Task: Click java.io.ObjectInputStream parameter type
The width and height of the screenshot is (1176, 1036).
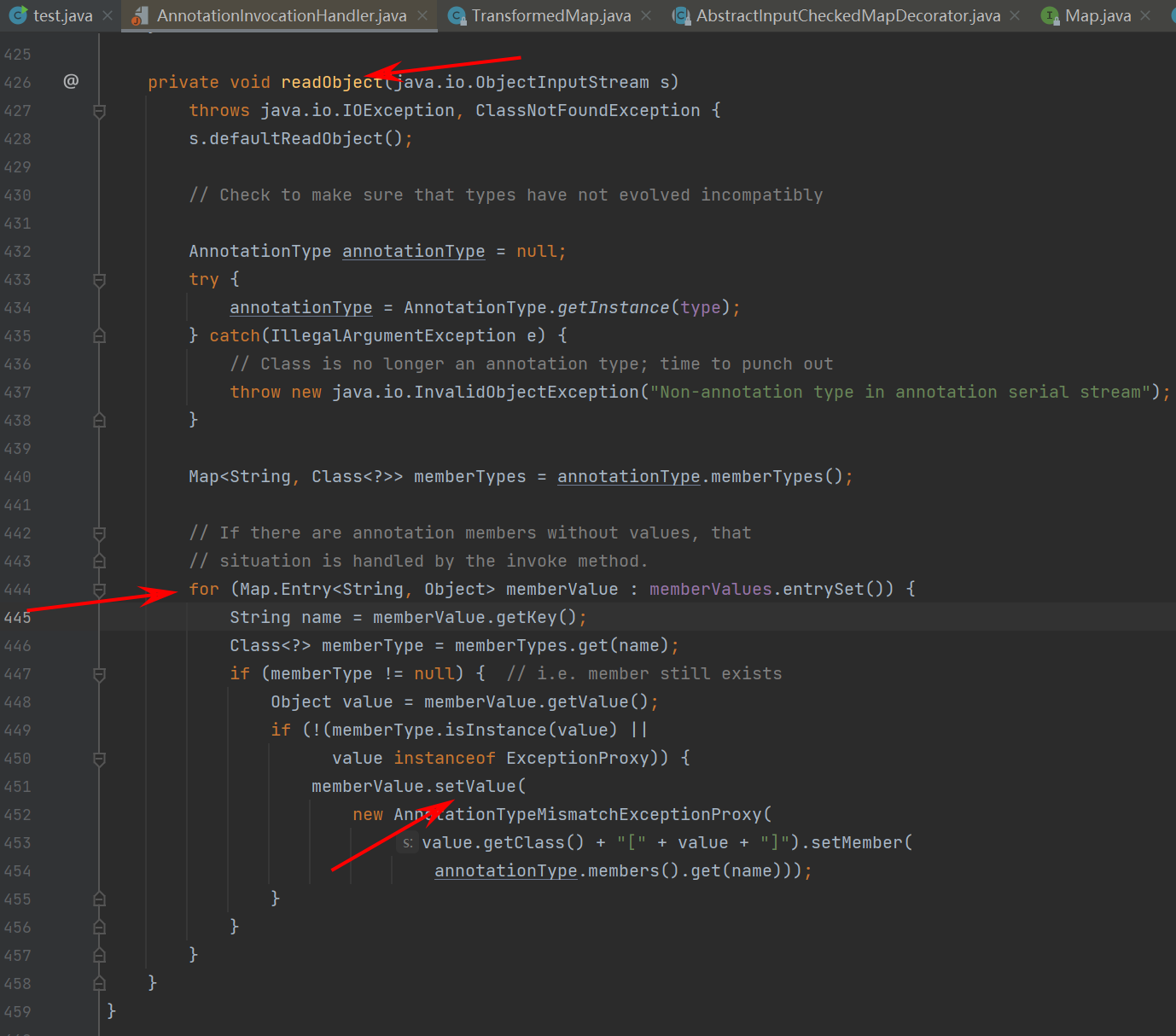Action: pyautogui.click(x=521, y=82)
